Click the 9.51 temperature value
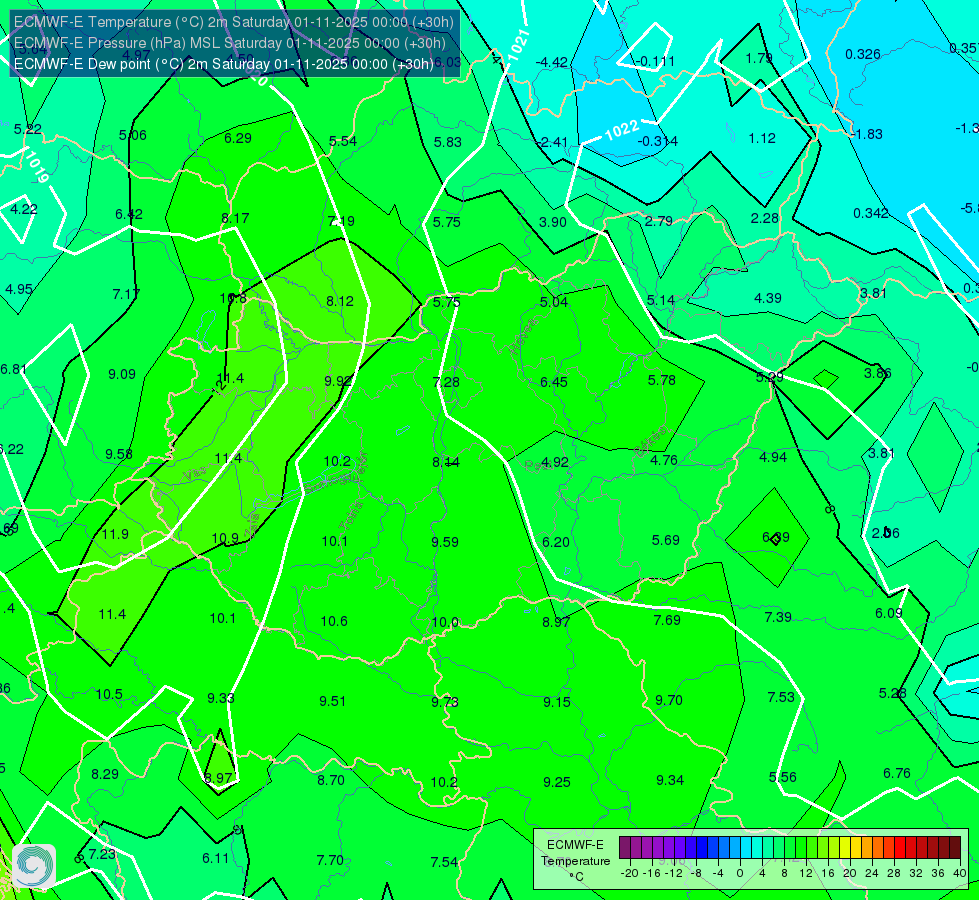This screenshot has width=979, height=900. coord(333,701)
